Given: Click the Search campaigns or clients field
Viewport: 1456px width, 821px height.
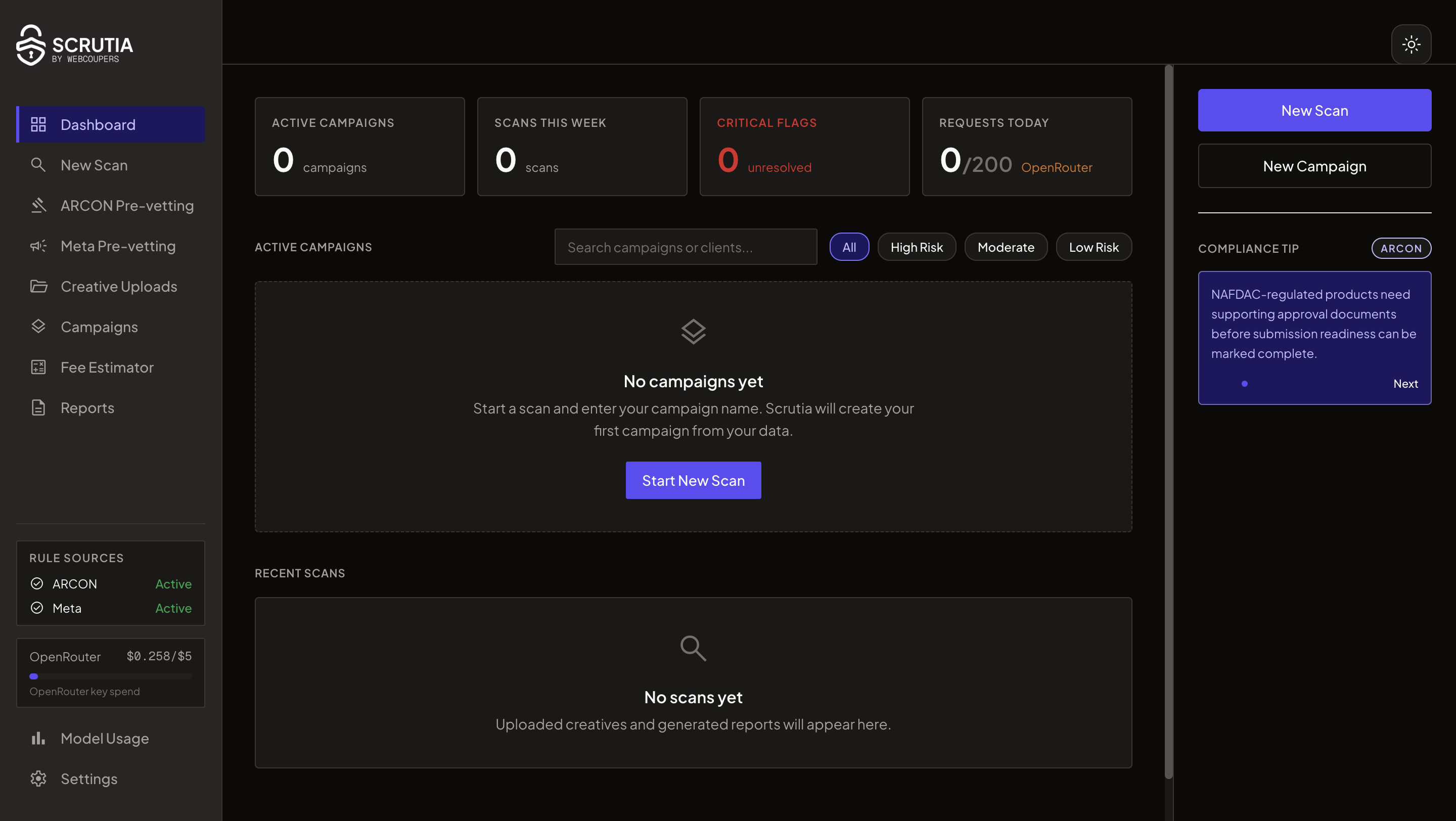Looking at the screenshot, I should pyautogui.click(x=686, y=247).
